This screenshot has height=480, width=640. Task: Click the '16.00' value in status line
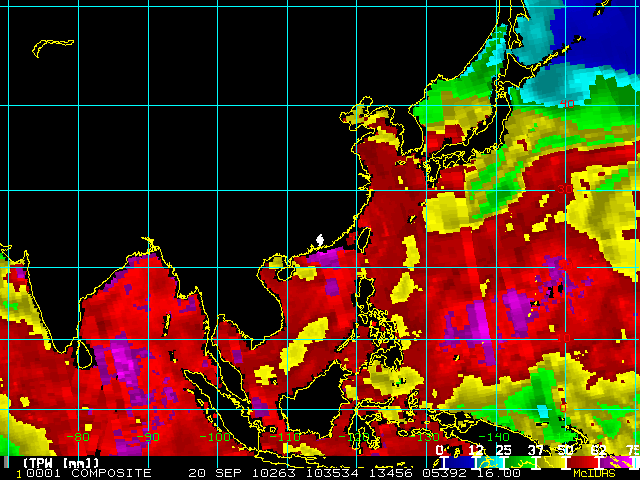[499, 473]
